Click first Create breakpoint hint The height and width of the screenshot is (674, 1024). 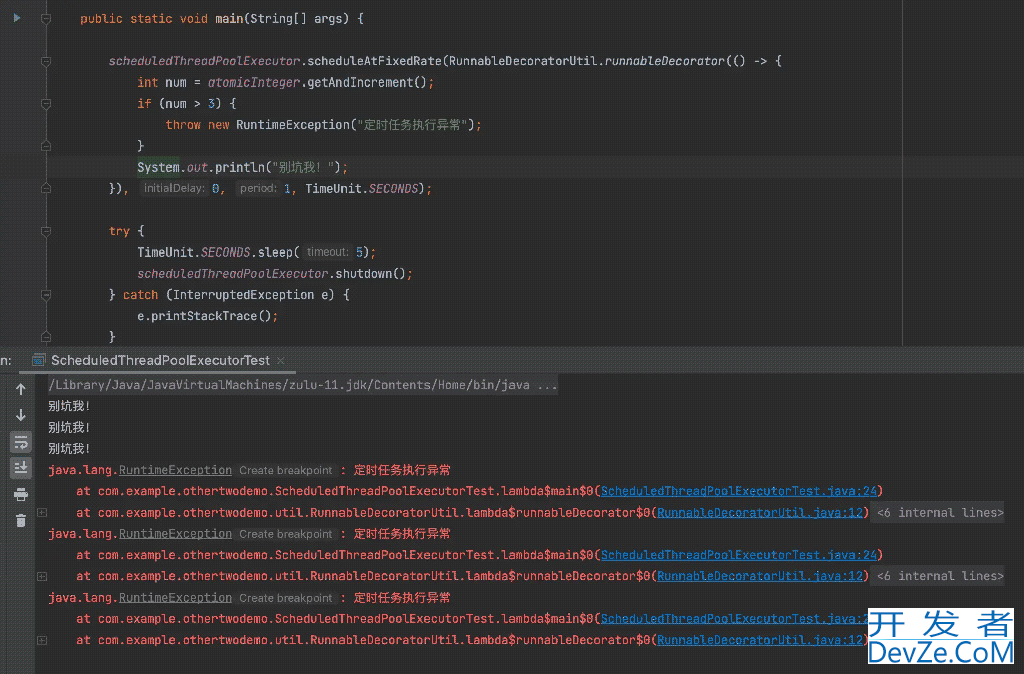[285, 470]
